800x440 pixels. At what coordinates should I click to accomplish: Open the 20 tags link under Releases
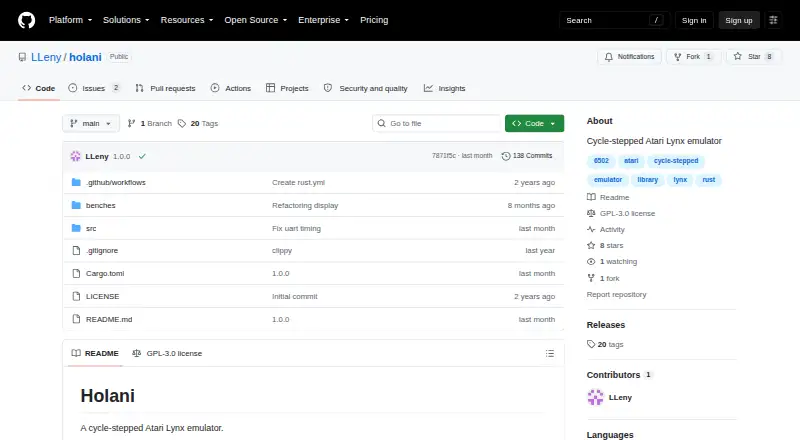(x=605, y=345)
